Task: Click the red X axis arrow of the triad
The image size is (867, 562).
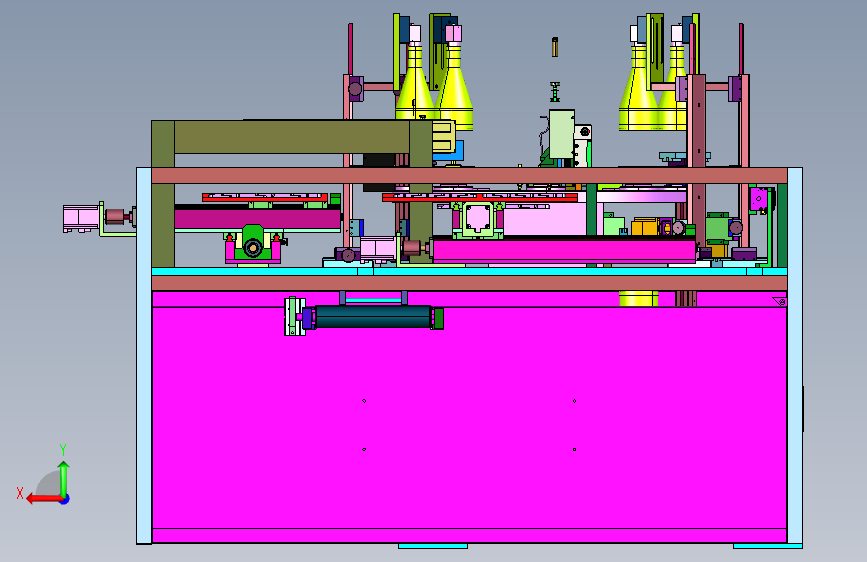Action: point(44,499)
